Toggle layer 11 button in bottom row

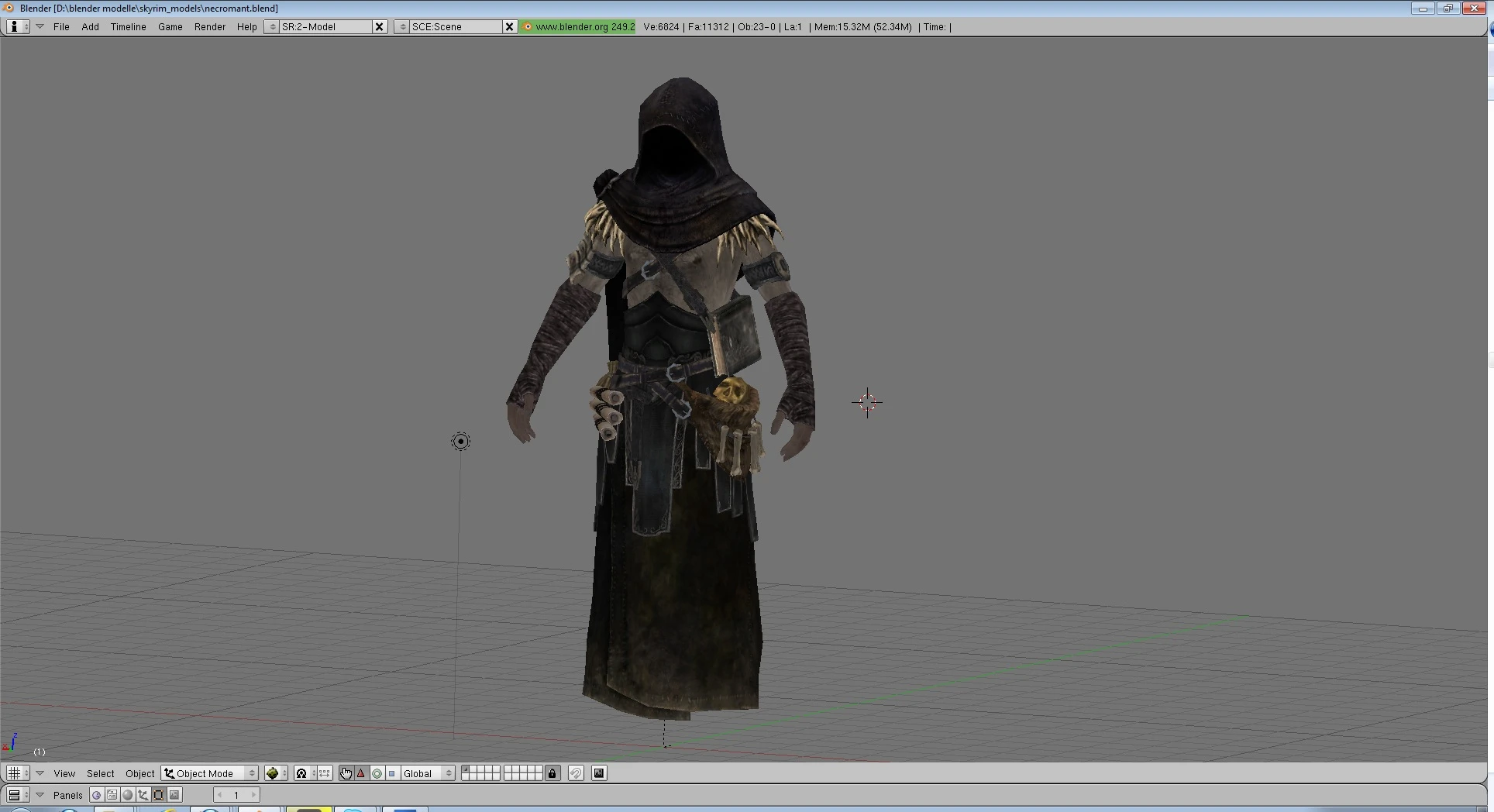(x=465, y=777)
